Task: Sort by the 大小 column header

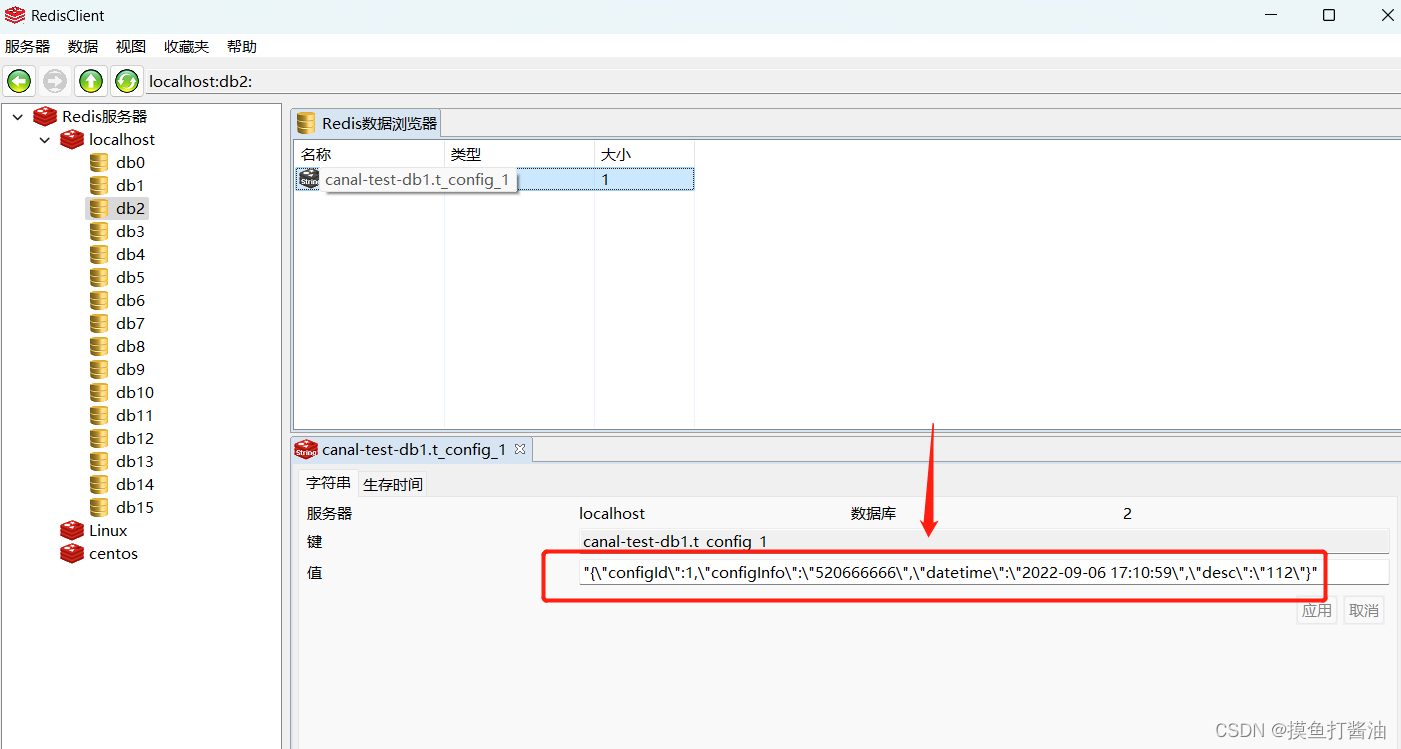Action: [644, 154]
